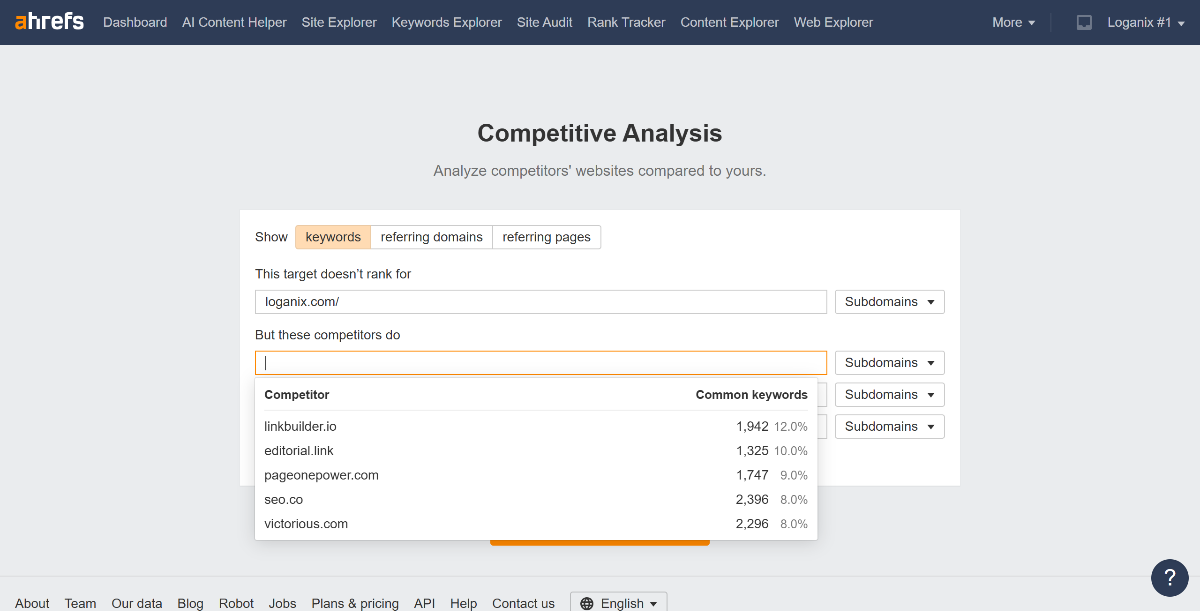Open the English language selector
The height and width of the screenshot is (611, 1200).
[619, 602]
